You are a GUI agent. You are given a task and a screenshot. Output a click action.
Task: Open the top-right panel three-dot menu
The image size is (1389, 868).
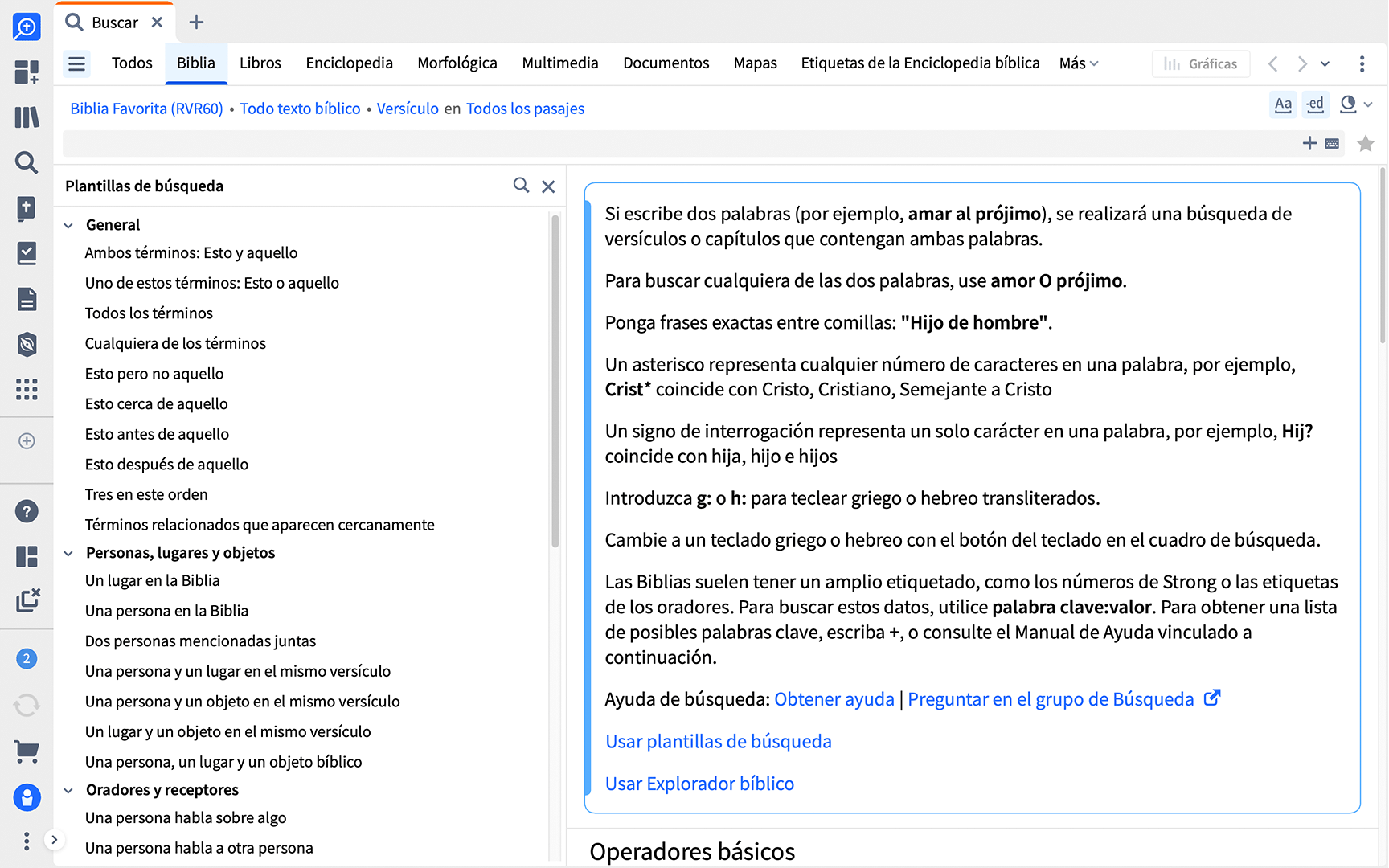(x=1362, y=63)
